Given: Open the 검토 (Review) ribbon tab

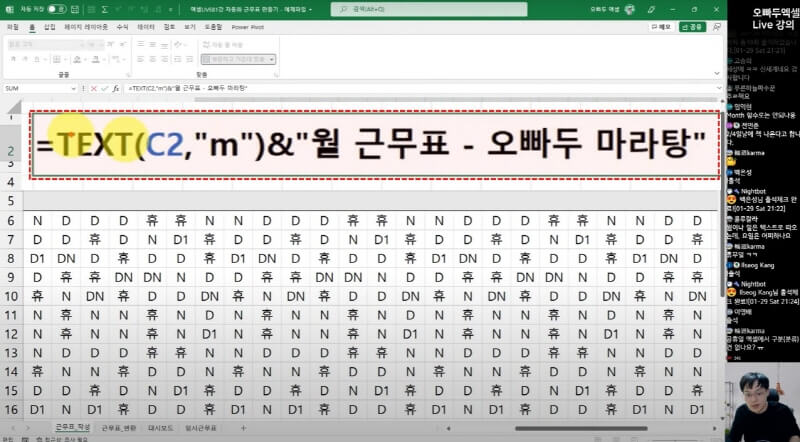Looking at the screenshot, I should tap(169, 27).
